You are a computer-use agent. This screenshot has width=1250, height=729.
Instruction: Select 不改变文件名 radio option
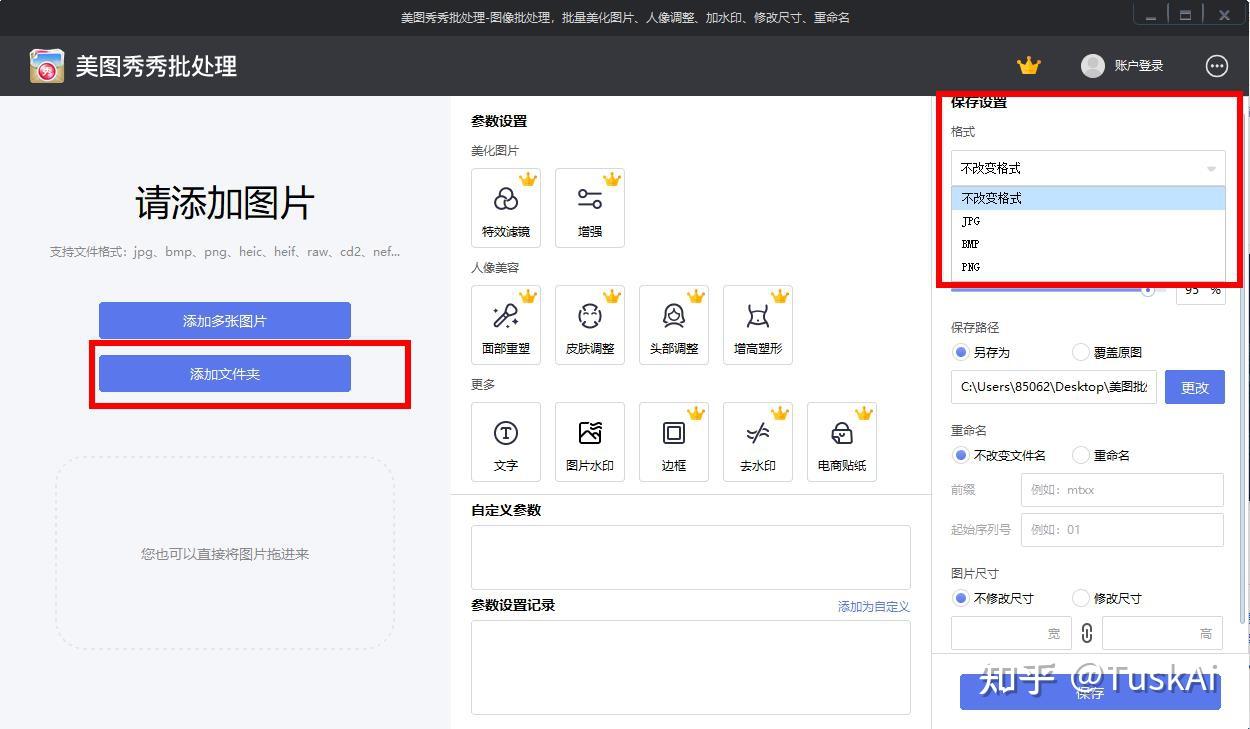click(x=961, y=455)
